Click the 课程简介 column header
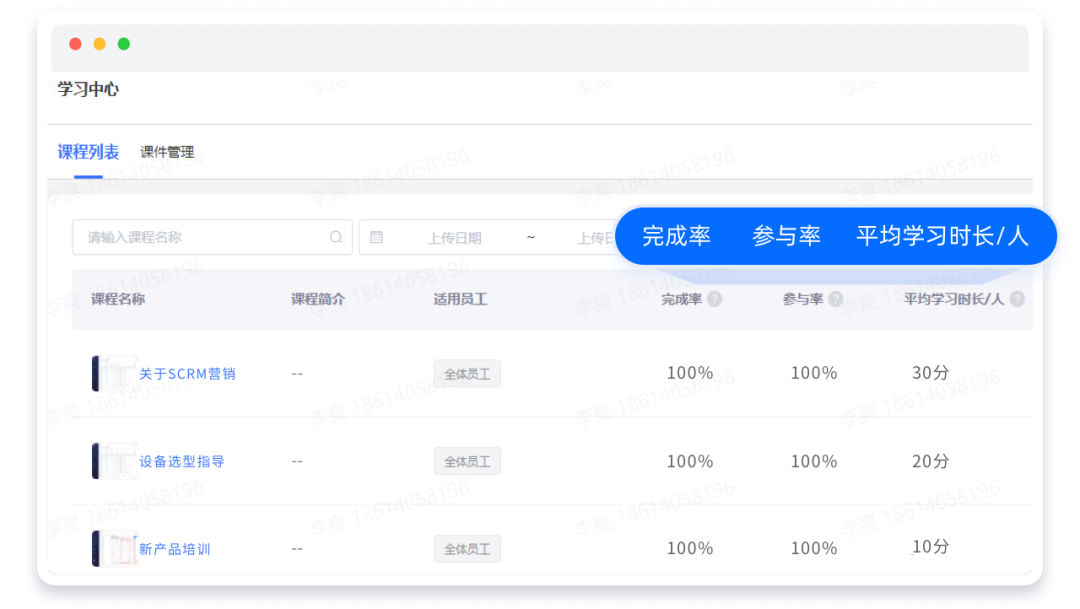 coord(318,299)
